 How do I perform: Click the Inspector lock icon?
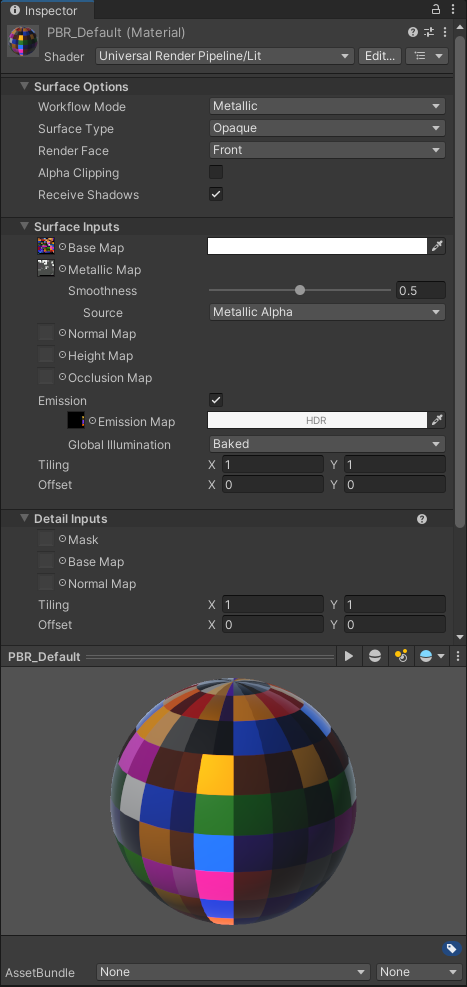(x=436, y=9)
